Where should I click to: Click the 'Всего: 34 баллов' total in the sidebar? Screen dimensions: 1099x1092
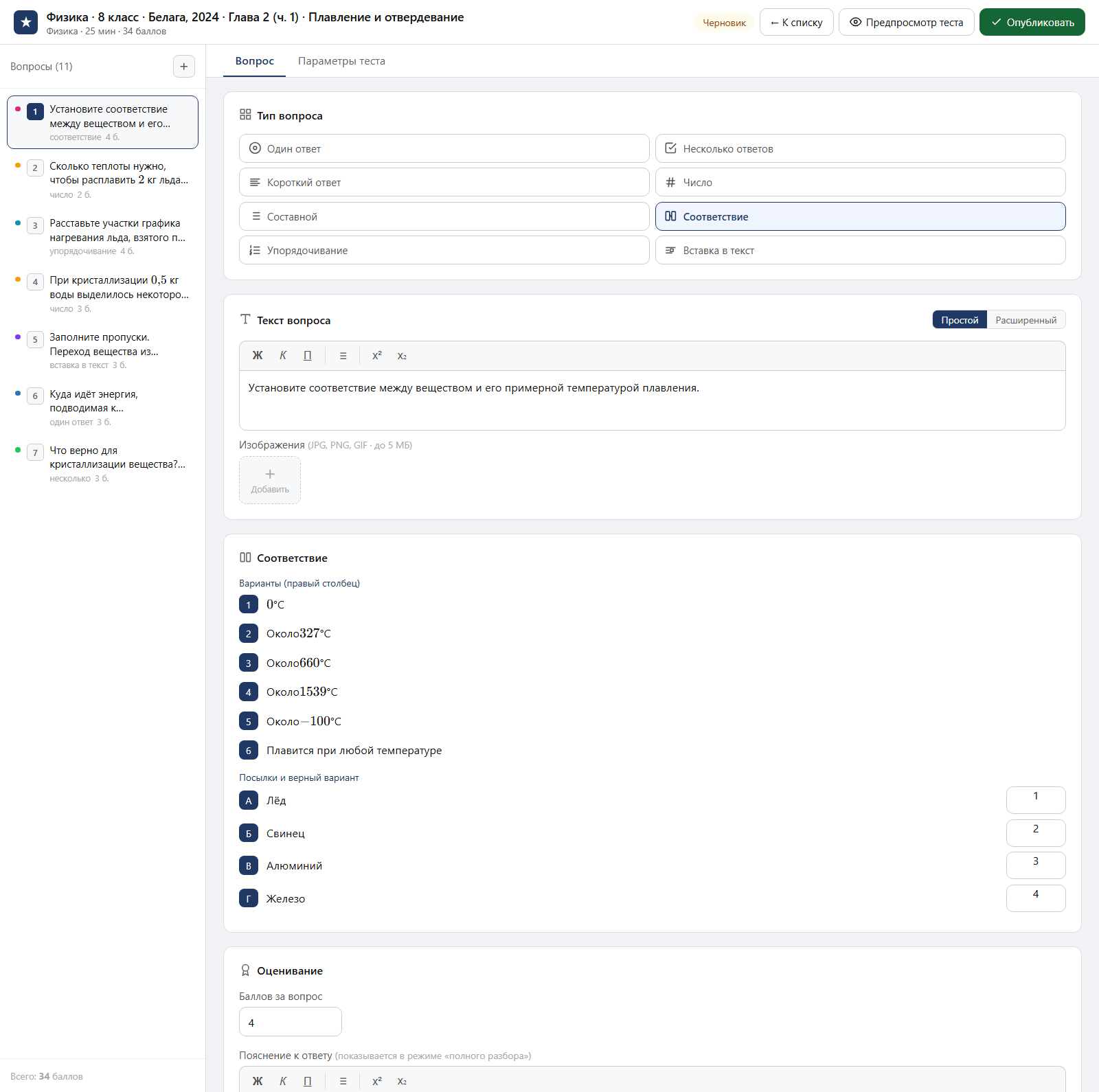click(47, 1076)
